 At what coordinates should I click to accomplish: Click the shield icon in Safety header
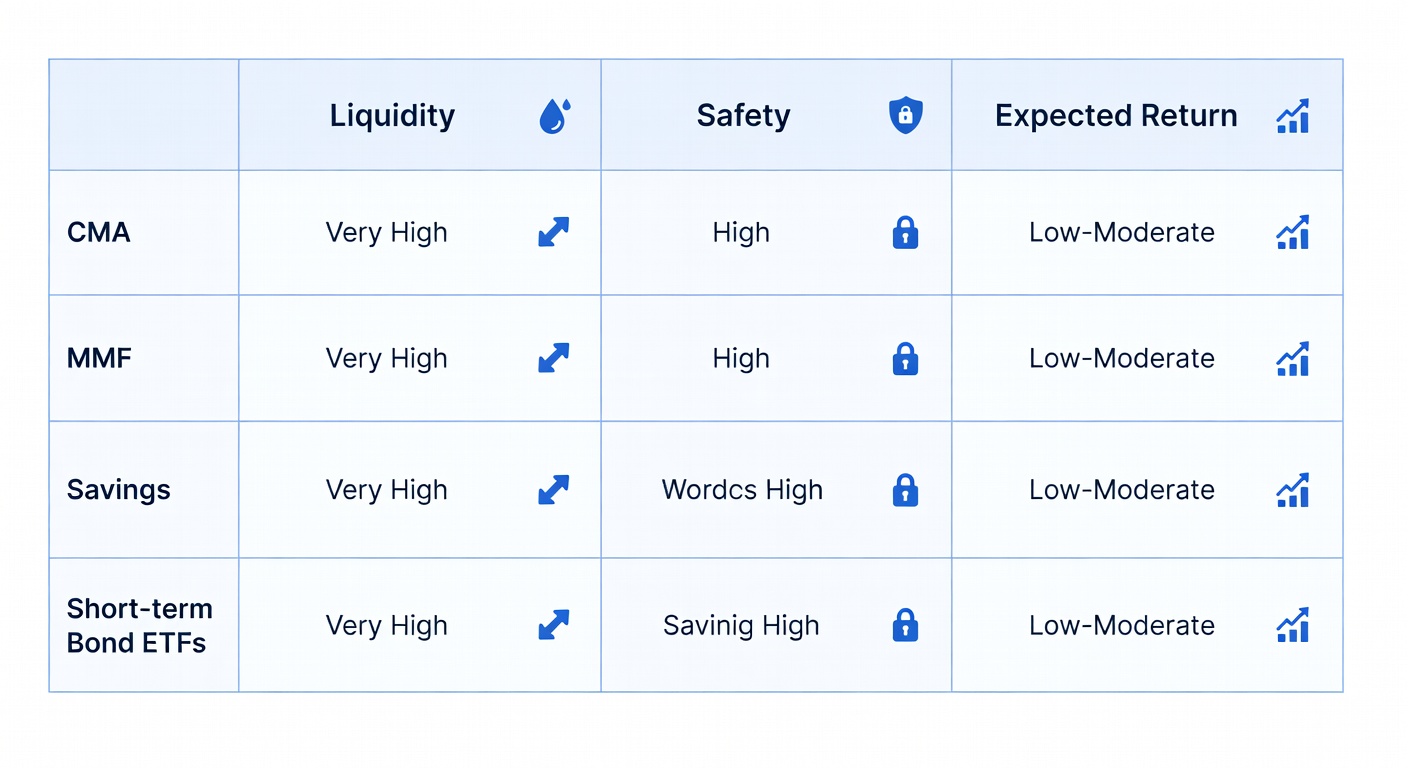coord(905,116)
